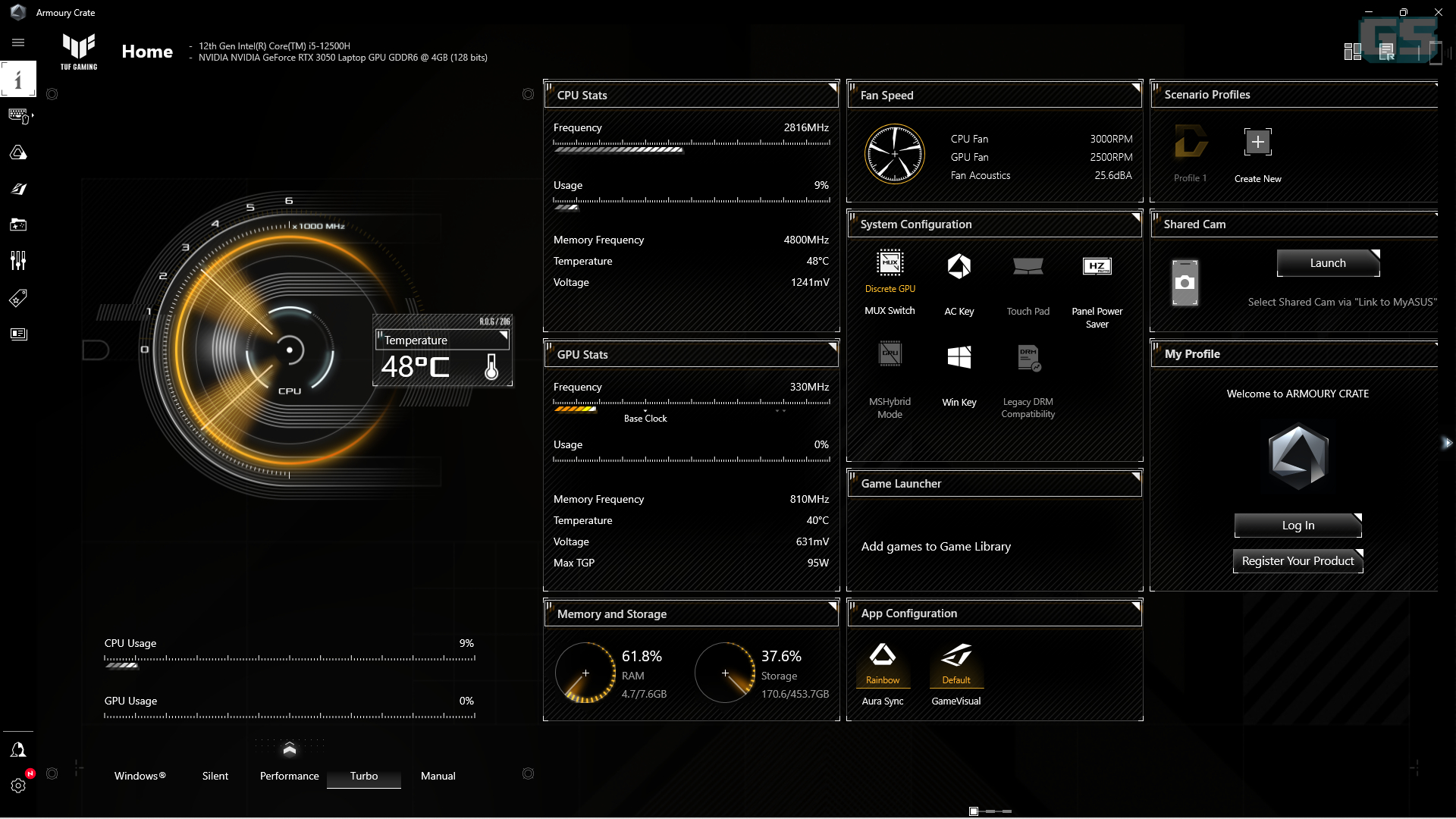This screenshot has width=1456, height=819.
Task: Open Aura Sync from the sidebar
Action: tap(18, 152)
